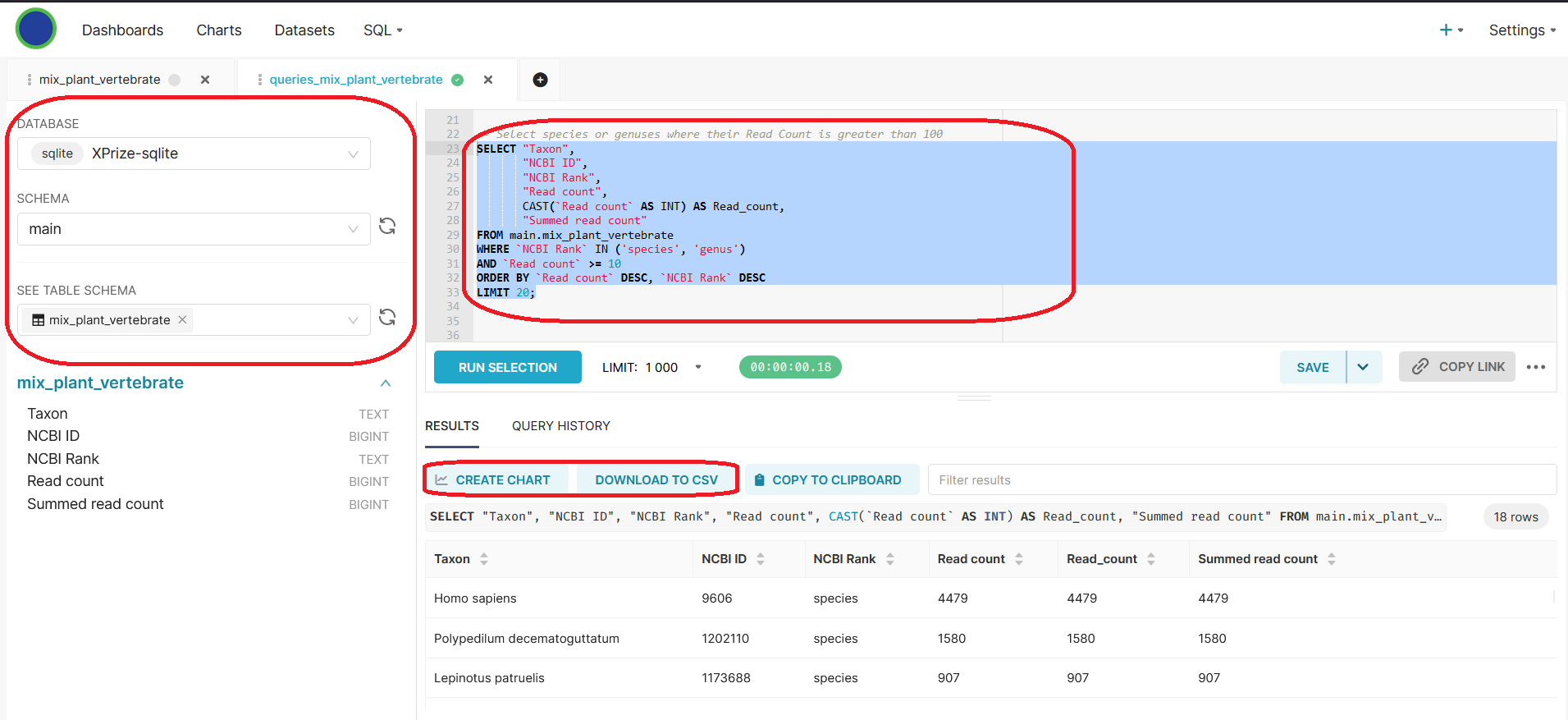The width and height of the screenshot is (1568, 720).
Task: Go to Dashboards
Action: (x=123, y=30)
